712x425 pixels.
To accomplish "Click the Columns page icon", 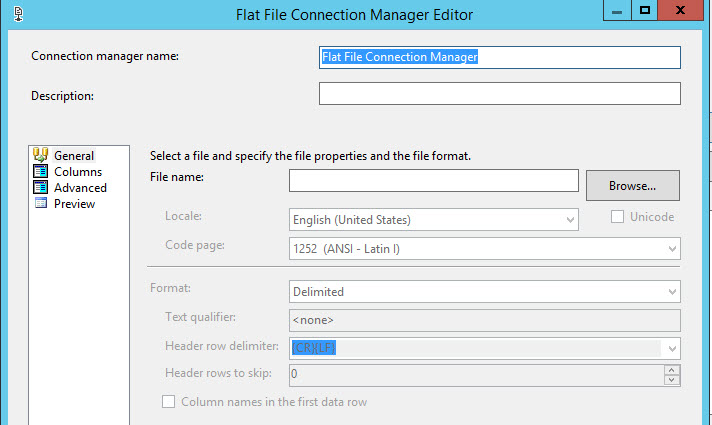I will (41, 171).
